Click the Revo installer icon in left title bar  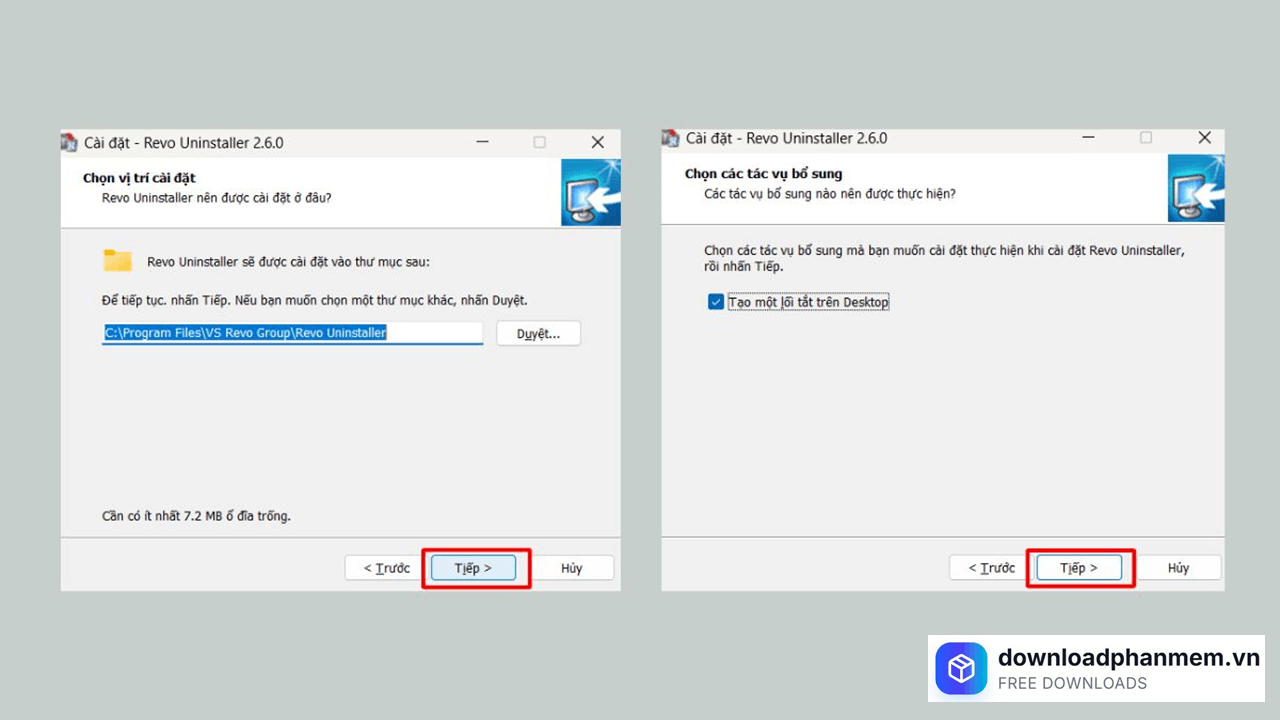tap(69, 142)
